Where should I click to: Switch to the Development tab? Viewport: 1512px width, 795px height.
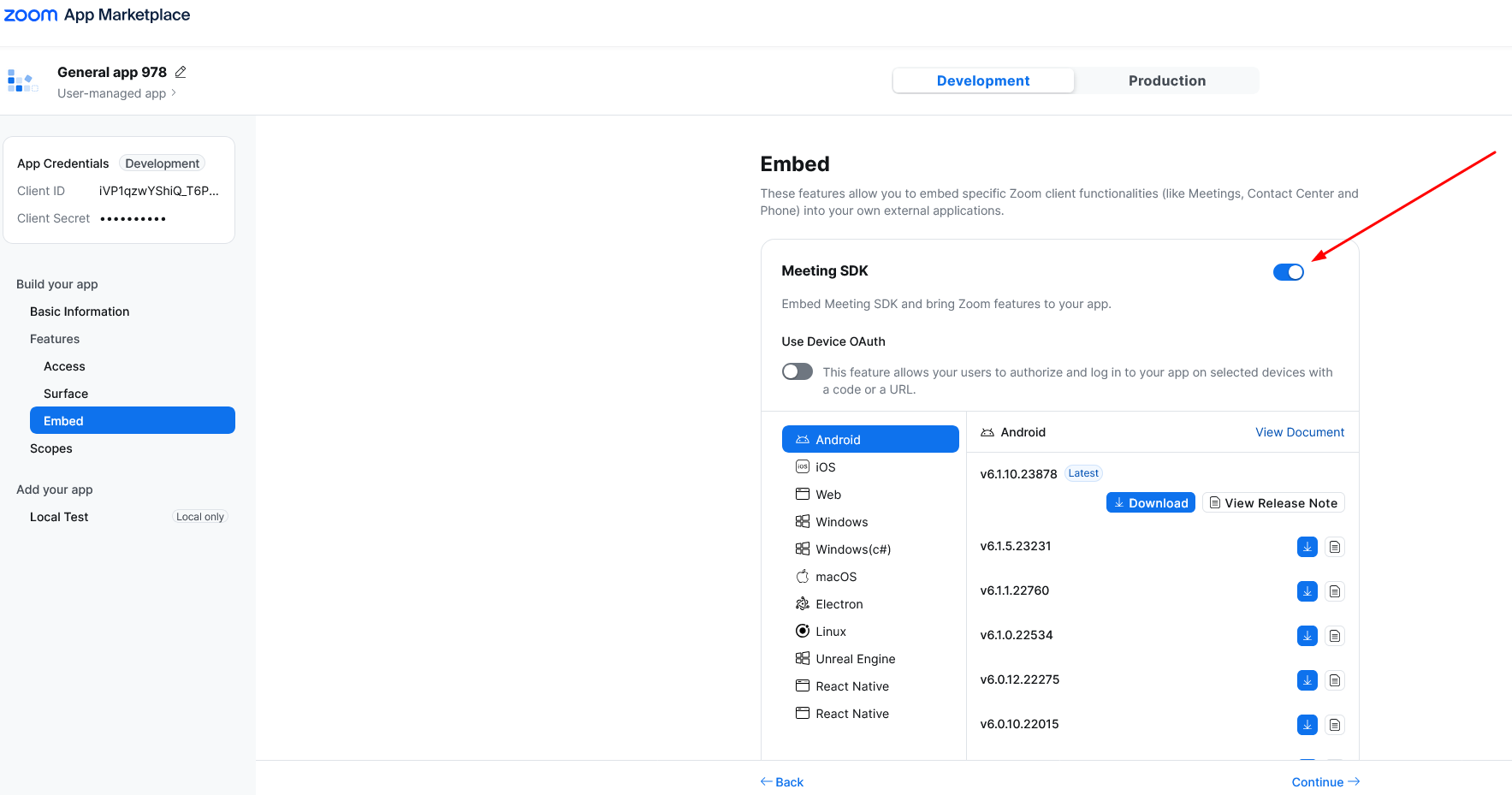(983, 80)
